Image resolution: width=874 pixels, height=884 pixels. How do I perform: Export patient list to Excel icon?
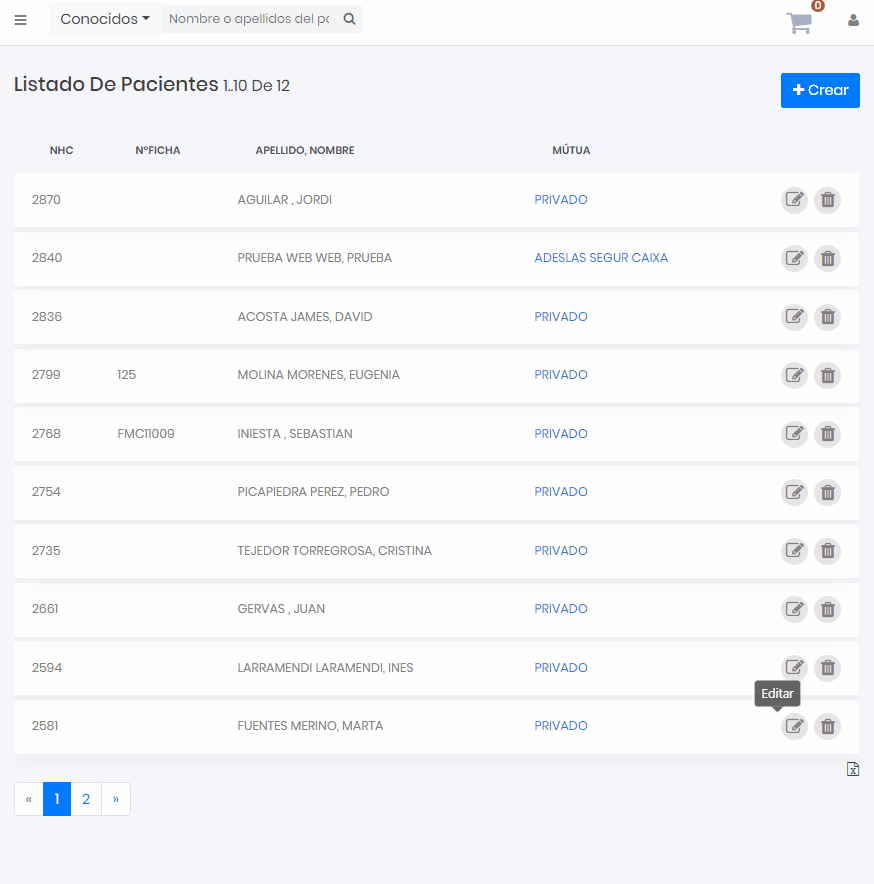[x=852, y=769]
